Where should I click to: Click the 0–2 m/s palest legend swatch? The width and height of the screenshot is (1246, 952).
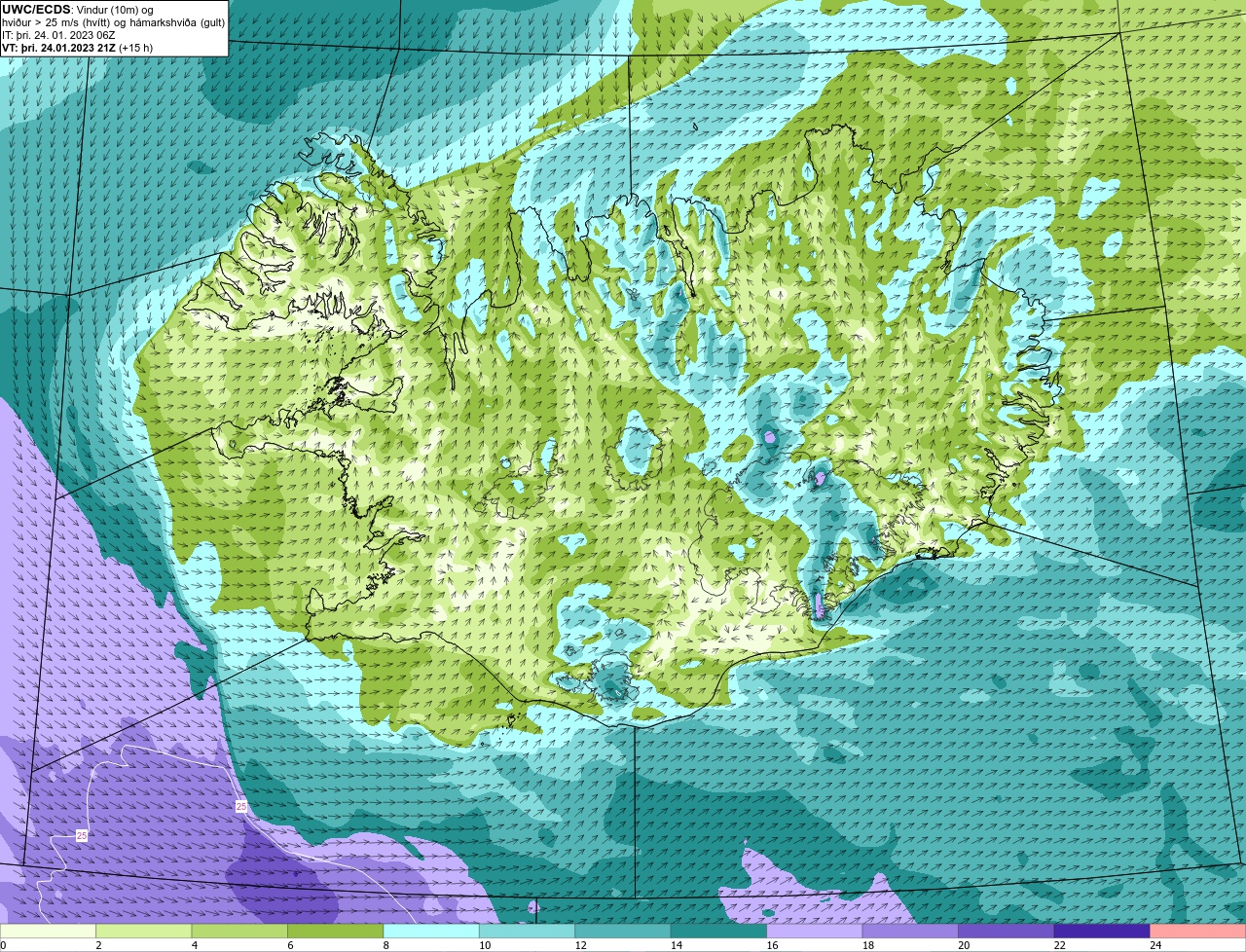pos(50,931)
